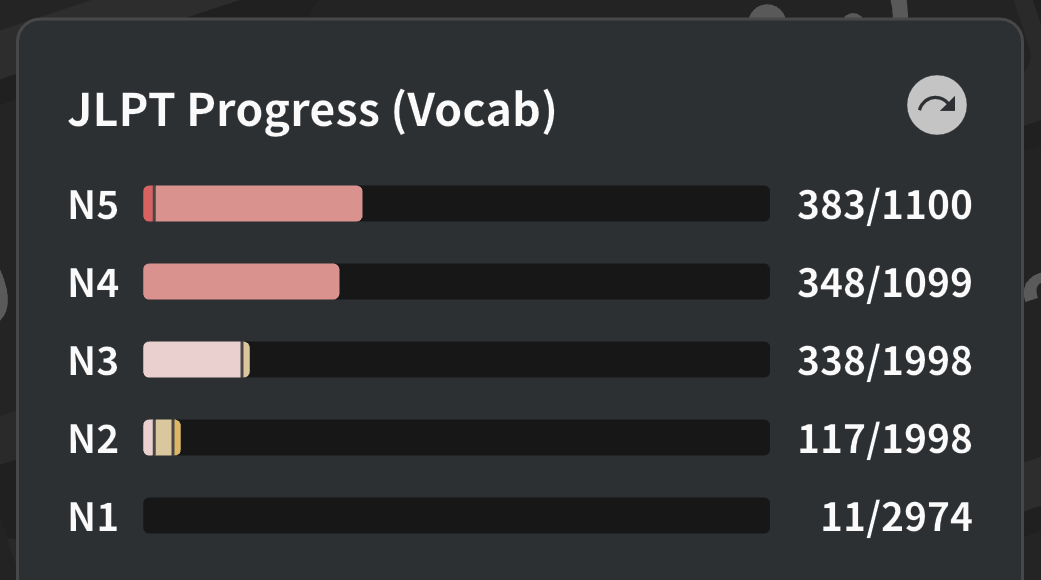Click the pink filled portion of N4 bar
Viewport: 1041px width, 580px height.
tap(241, 282)
